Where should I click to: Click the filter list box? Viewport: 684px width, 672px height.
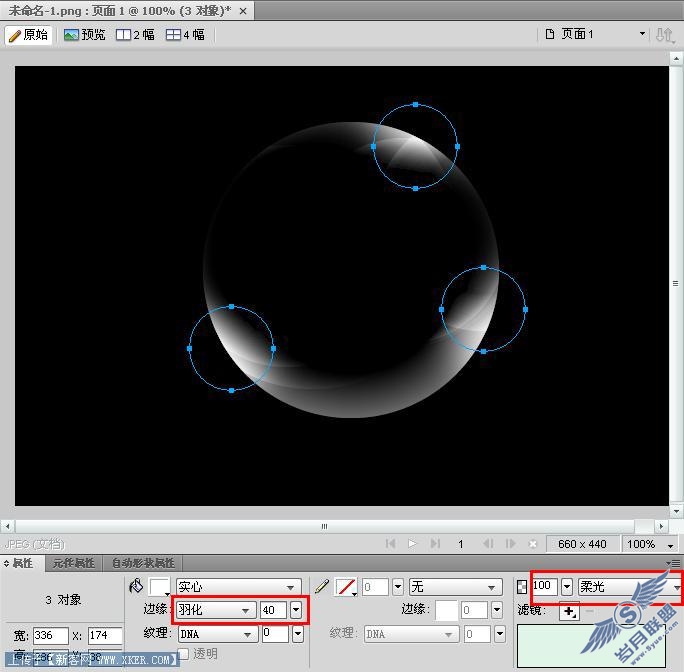click(x=592, y=646)
